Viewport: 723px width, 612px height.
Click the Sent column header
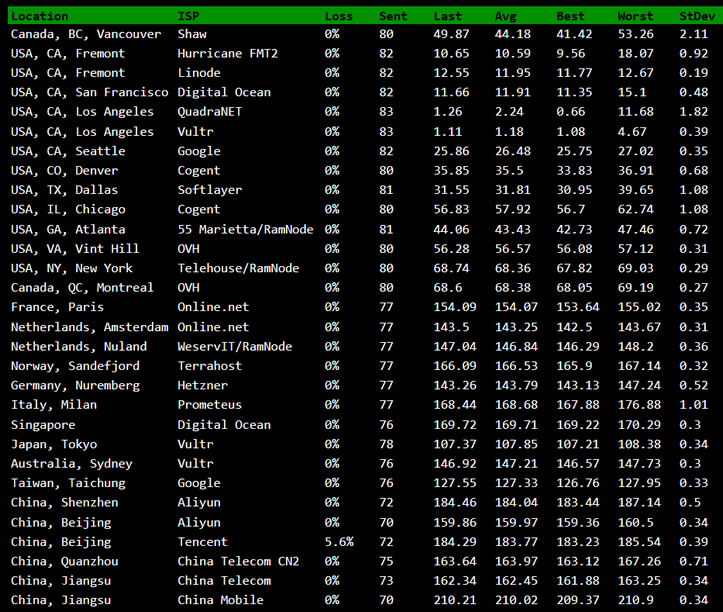393,16
